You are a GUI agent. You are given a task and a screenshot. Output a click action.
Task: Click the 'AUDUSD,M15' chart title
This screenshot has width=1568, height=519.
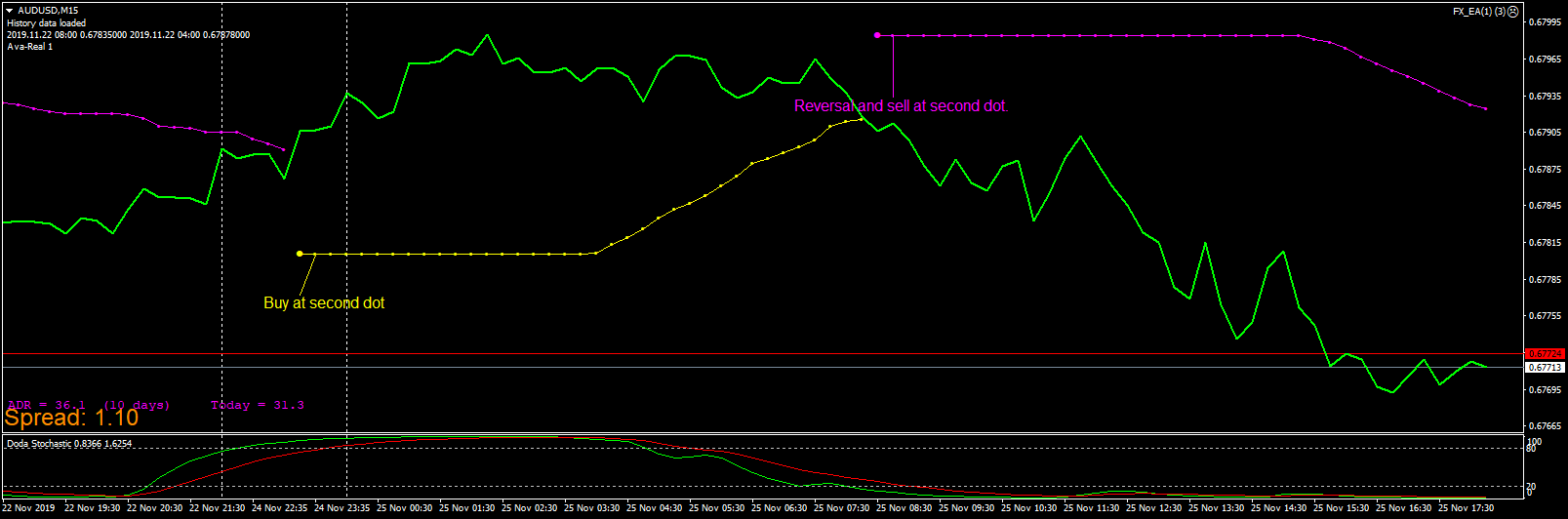click(48, 11)
